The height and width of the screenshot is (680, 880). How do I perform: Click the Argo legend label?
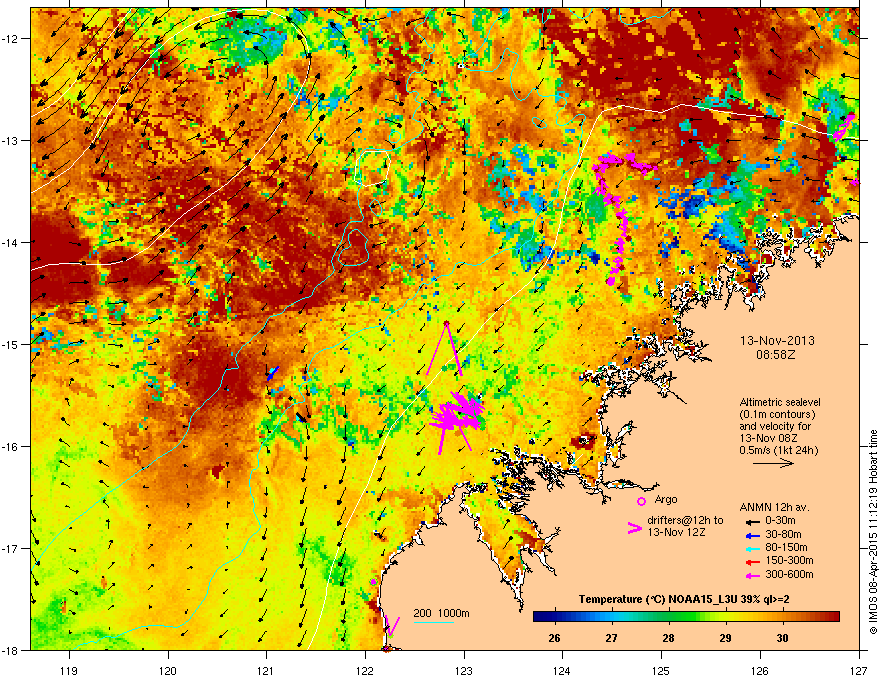pyautogui.click(x=666, y=499)
